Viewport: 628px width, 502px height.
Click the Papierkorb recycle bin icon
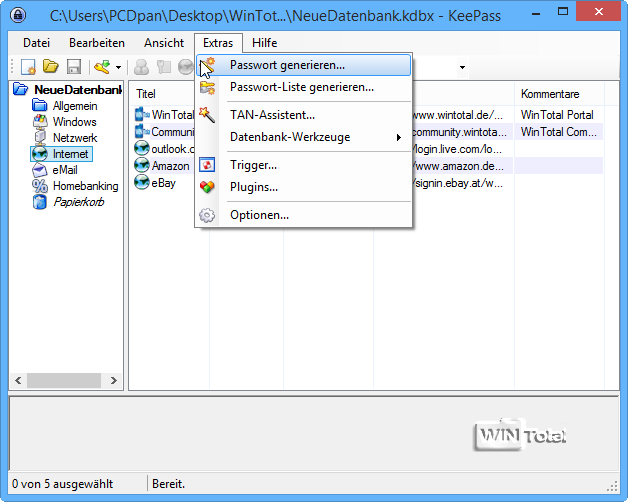40,202
